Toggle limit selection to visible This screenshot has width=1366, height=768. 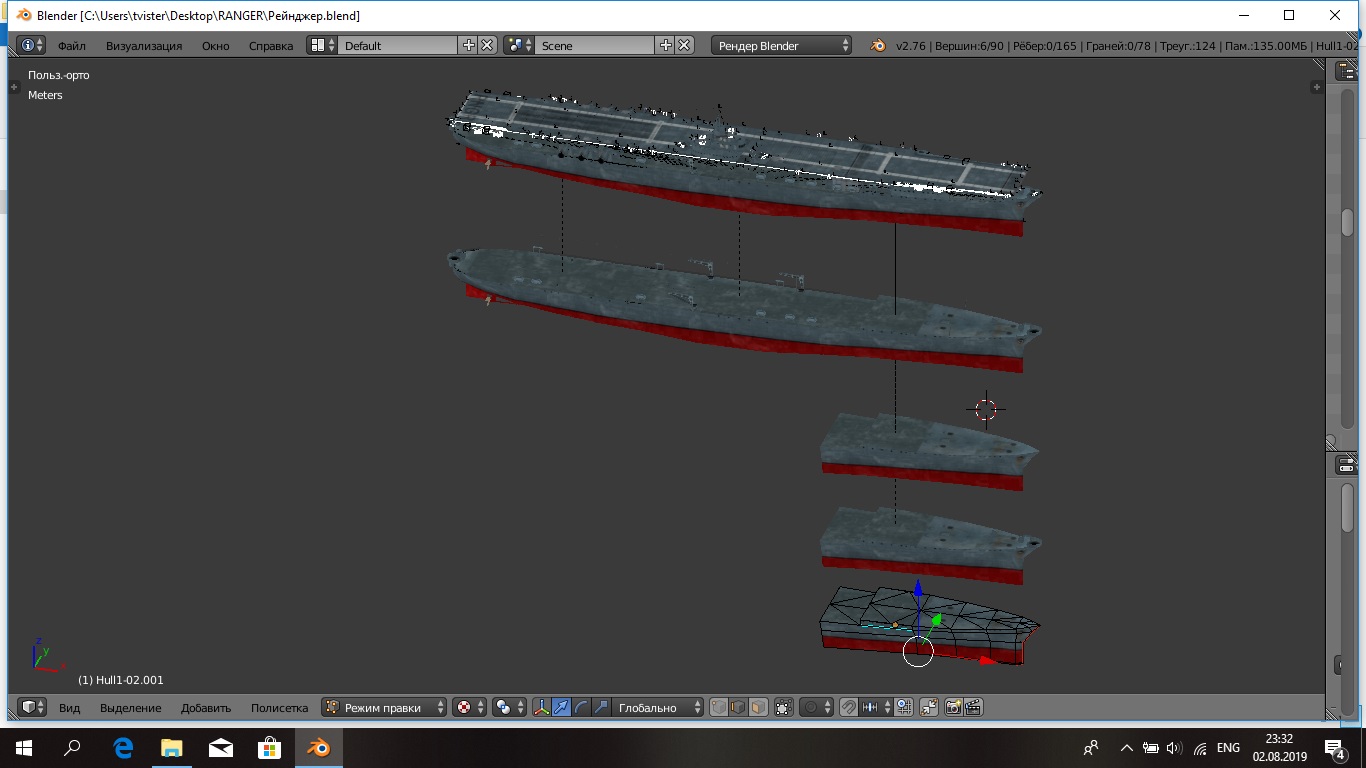pos(784,707)
